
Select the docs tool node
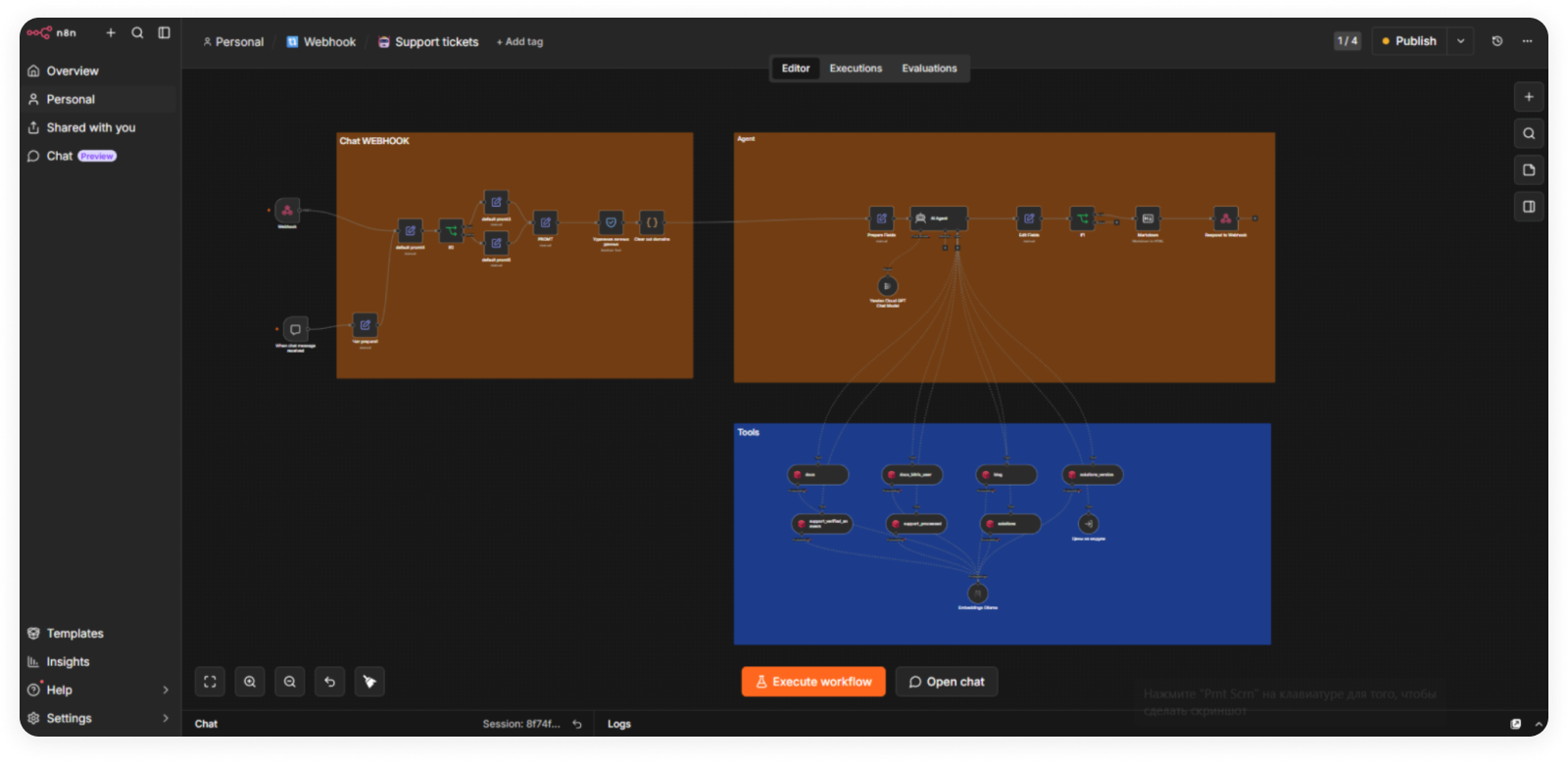click(x=818, y=475)
